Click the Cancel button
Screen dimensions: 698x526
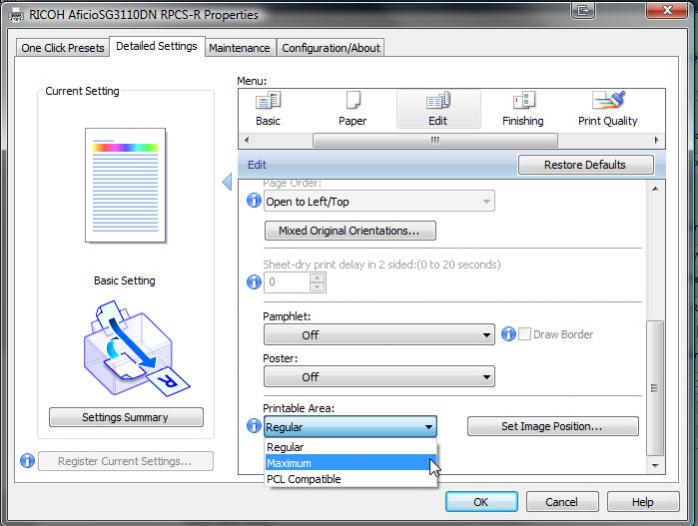(562, 502)
